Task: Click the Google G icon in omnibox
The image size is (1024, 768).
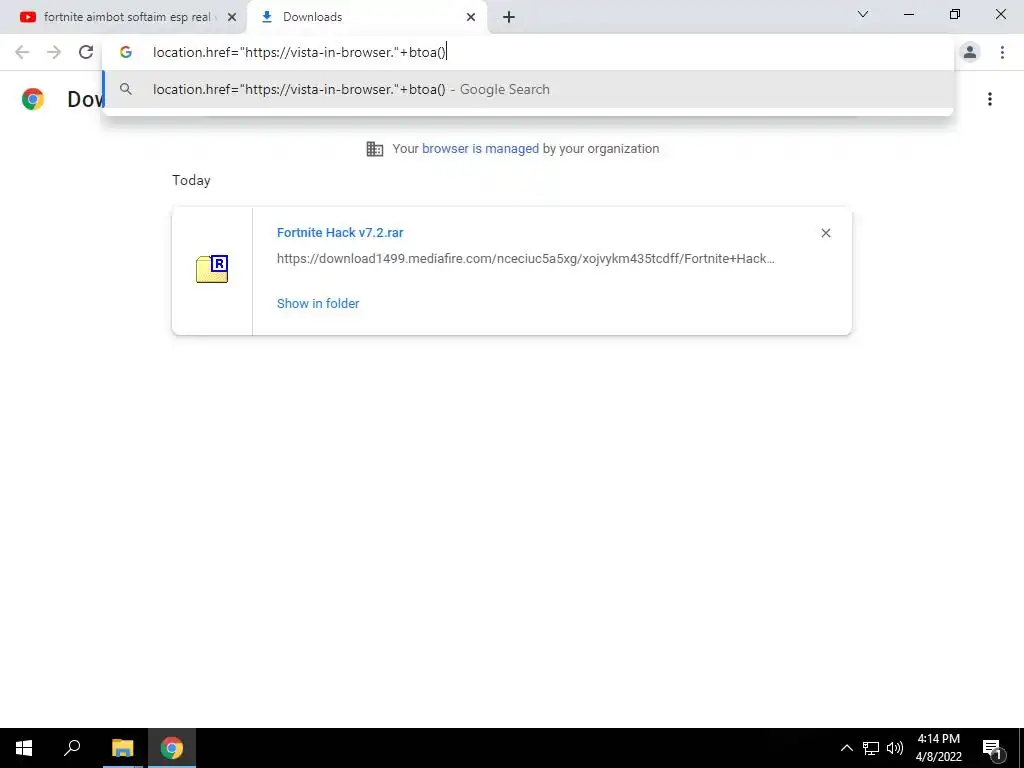Action: coord(126,52)
